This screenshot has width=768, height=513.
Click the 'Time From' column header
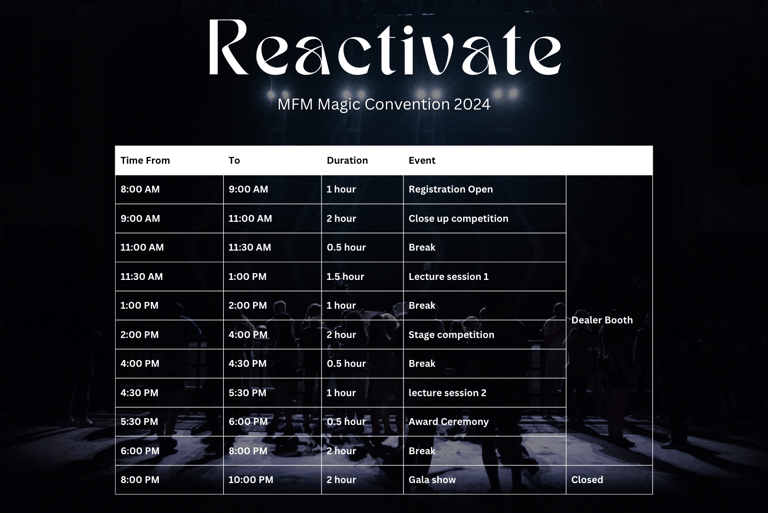(x=145, y=160)
